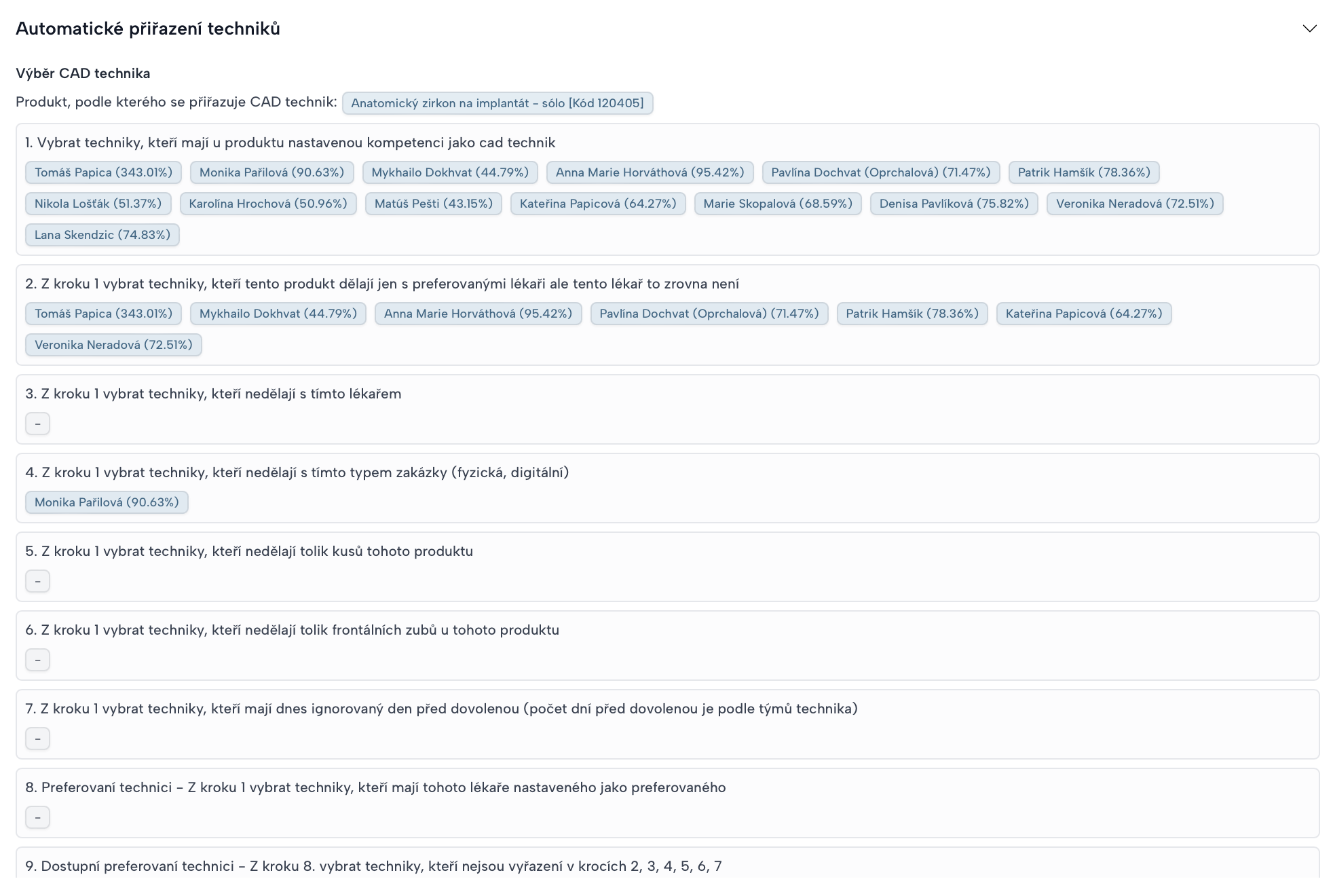This screenshot has width=1333, height=896.
Task: Click the empty dash tag in step 3
Action: coord(37,424)
